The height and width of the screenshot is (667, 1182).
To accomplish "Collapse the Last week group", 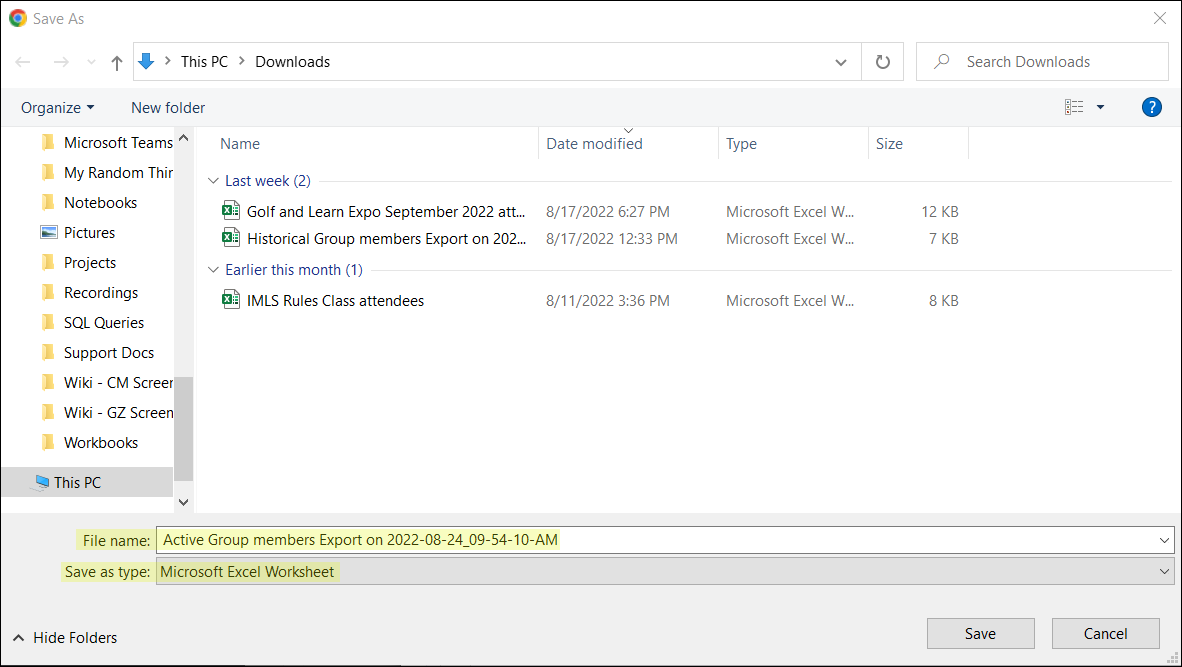I will click(212, 181).
